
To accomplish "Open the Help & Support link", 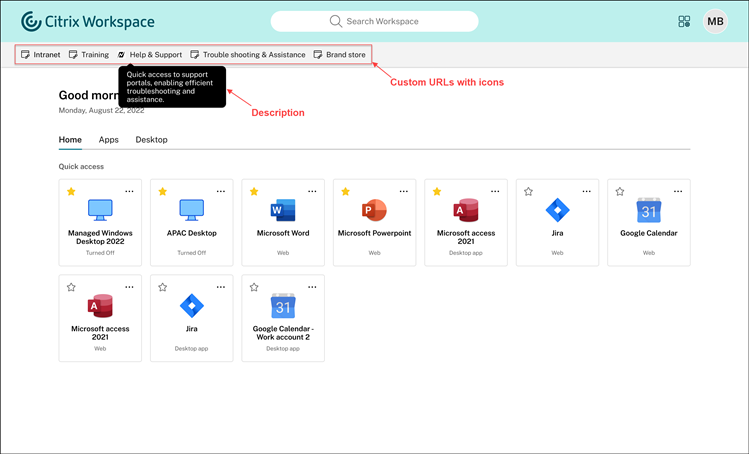I will tap(150, 55).
